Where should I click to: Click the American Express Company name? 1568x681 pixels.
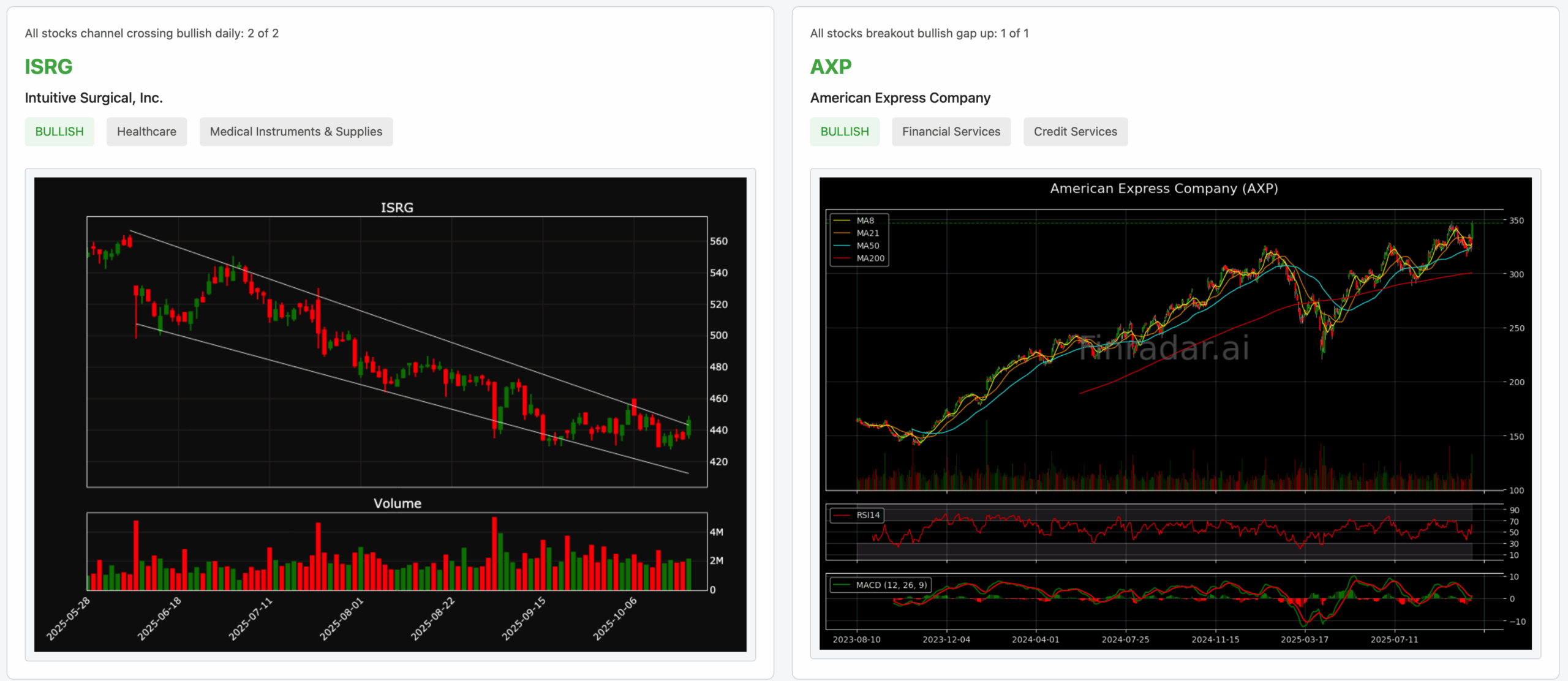coord(900,98)
